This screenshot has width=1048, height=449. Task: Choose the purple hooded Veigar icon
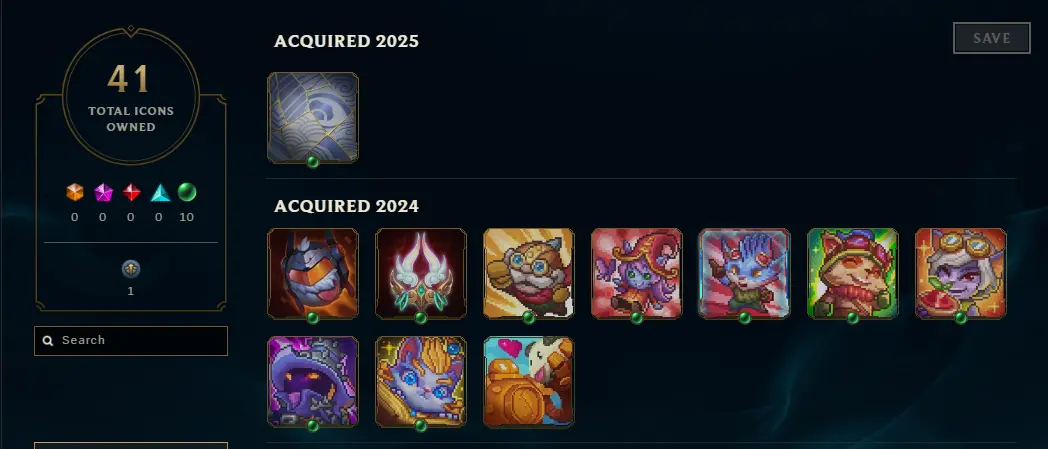(x=313, y=382)
